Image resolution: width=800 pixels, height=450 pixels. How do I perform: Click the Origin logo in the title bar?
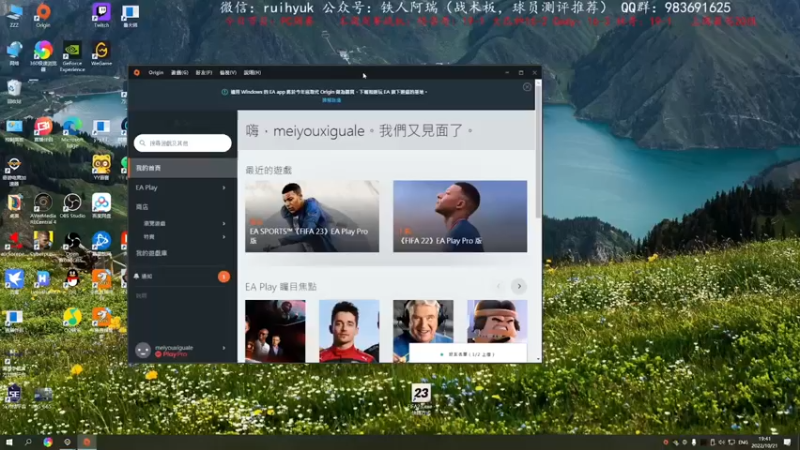pyautogui.click(x=137, y=72)
